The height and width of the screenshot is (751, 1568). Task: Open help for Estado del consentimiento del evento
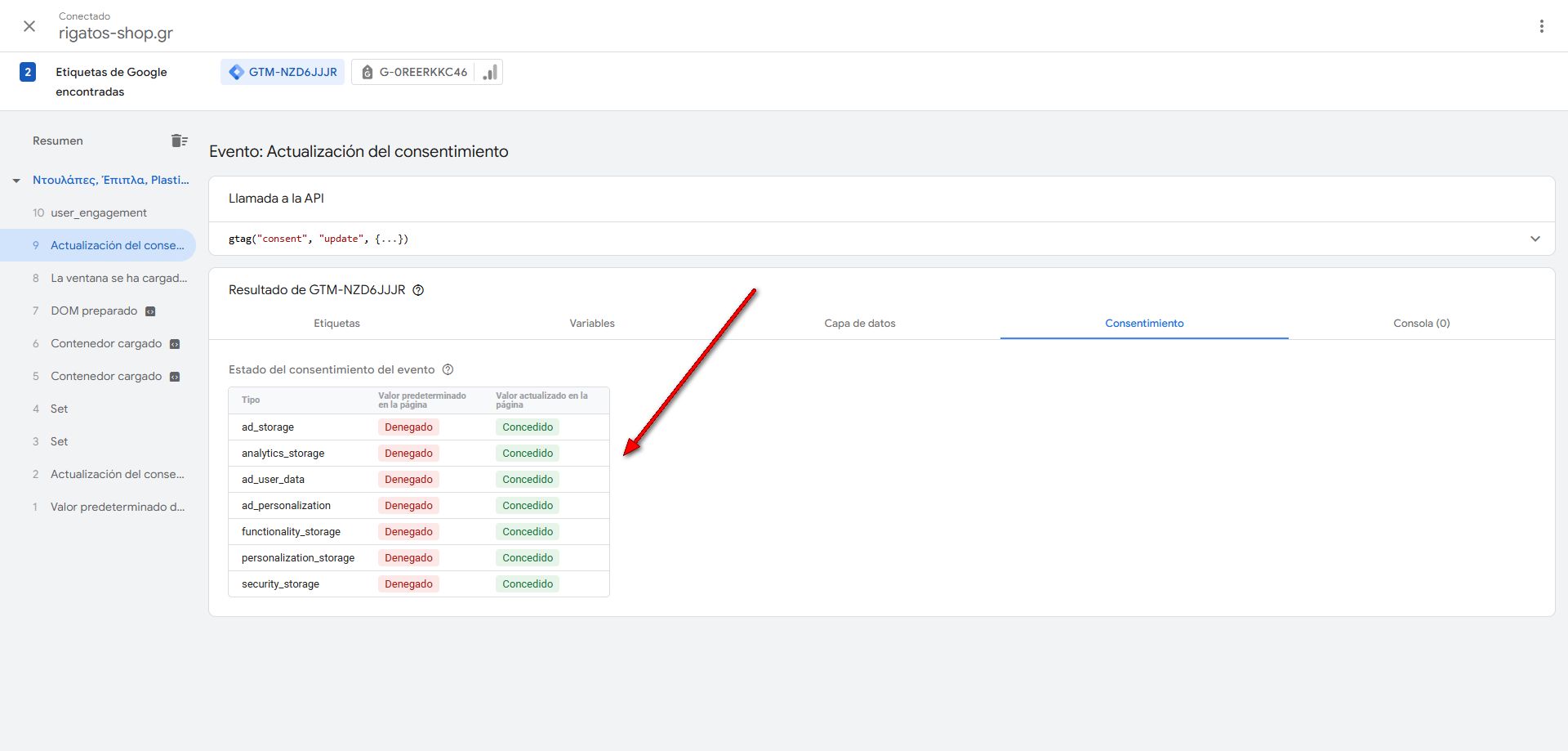[x=448, y=369]
